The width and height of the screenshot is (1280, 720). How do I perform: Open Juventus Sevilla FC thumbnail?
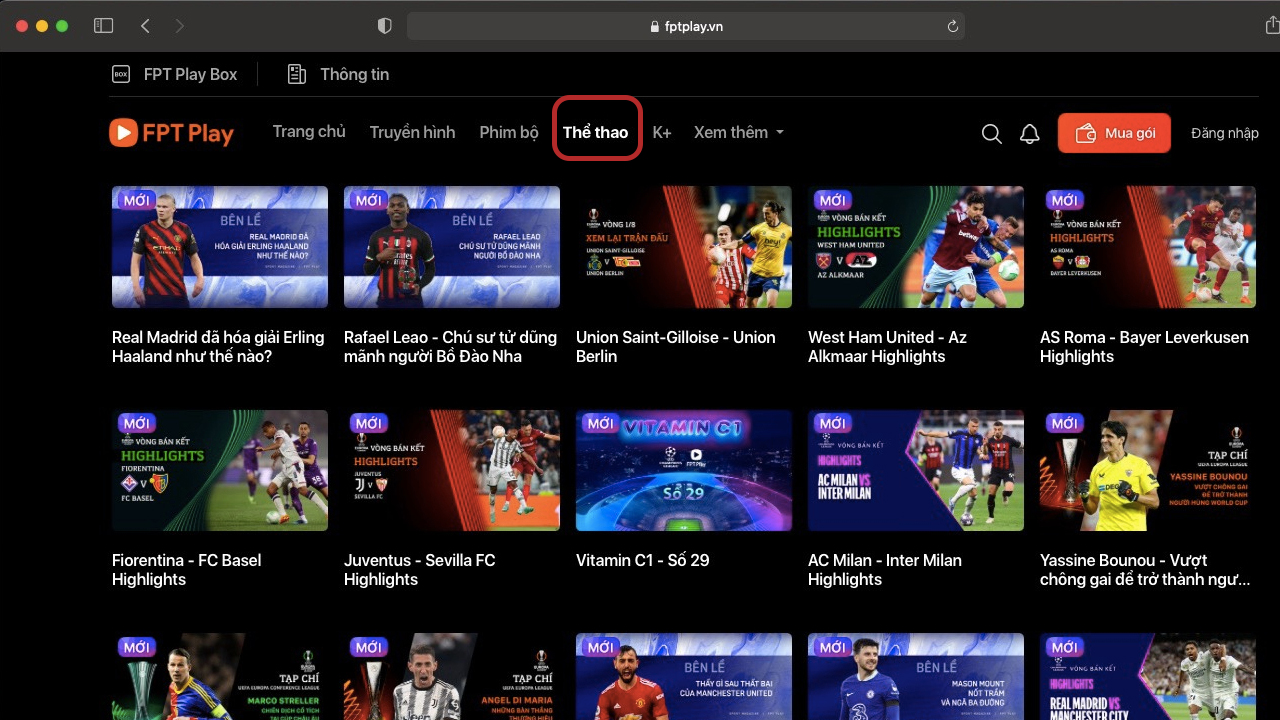(x=452, y=470)
